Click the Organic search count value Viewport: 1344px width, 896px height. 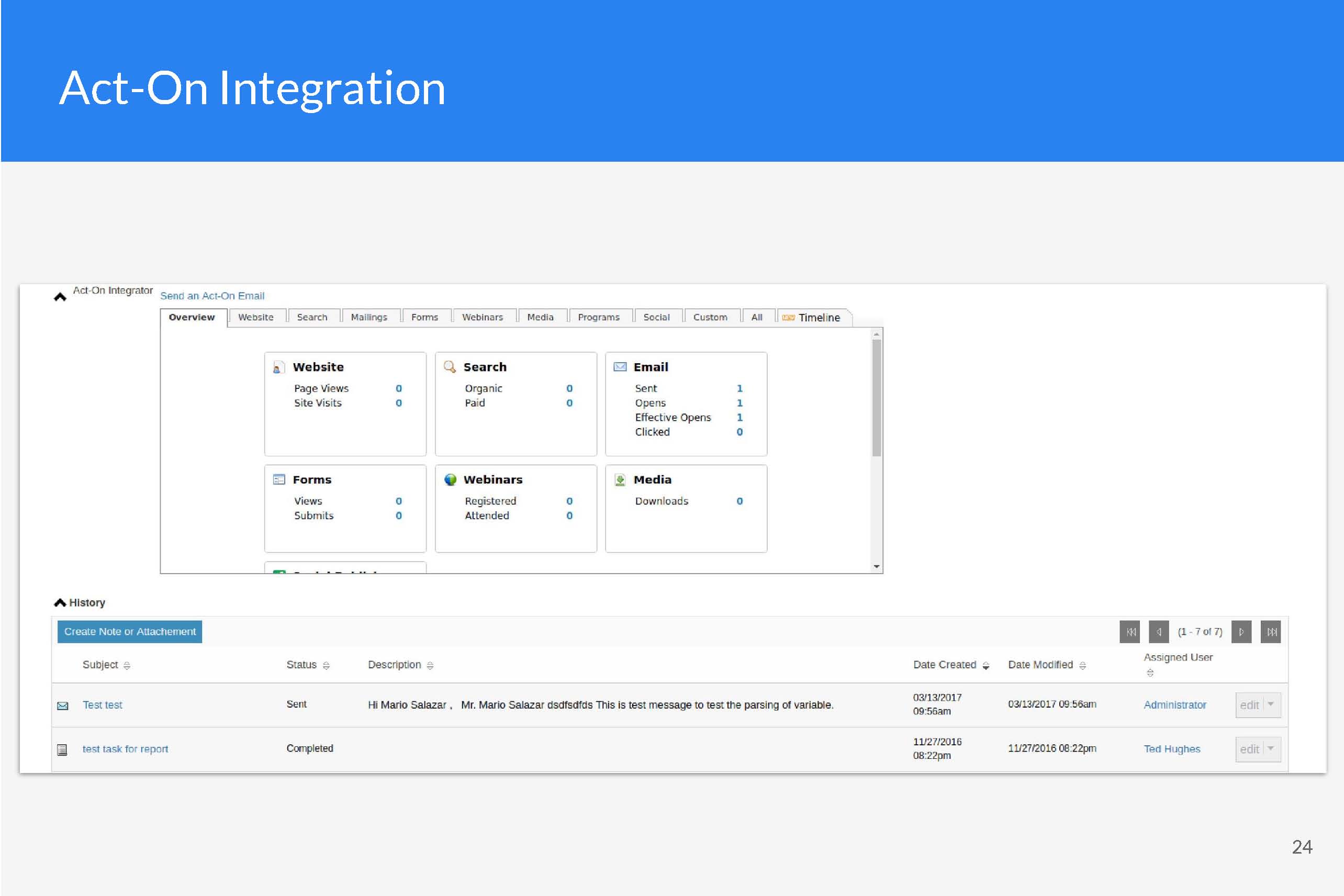(x=569, y=388)
